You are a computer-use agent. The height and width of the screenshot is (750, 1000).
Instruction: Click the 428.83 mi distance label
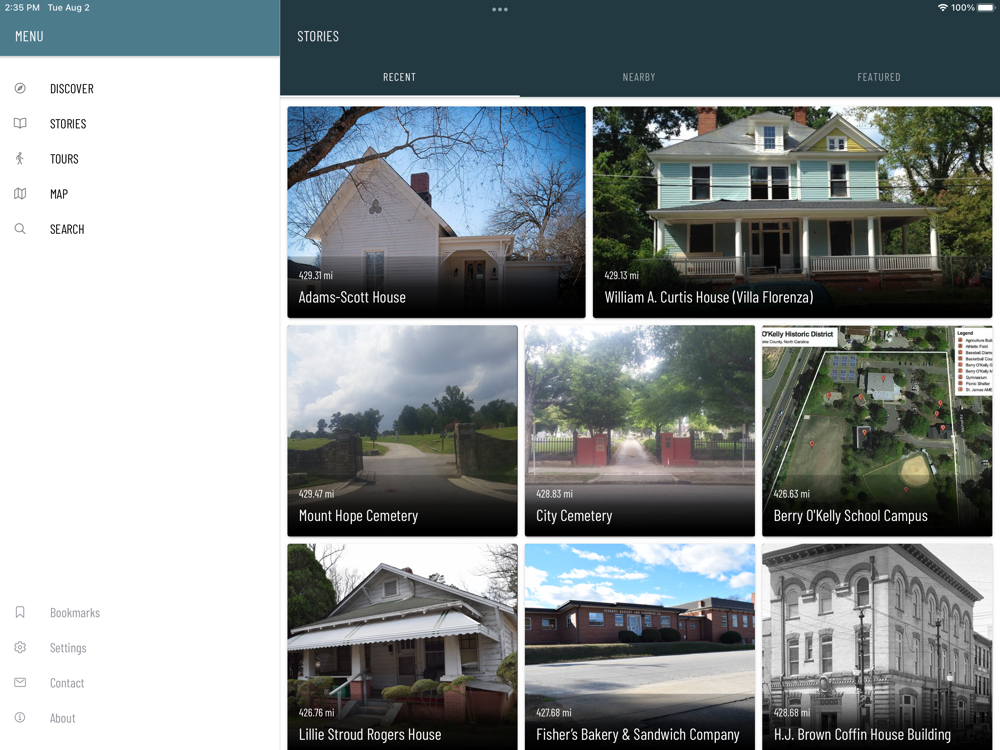(x=554, y=494)
